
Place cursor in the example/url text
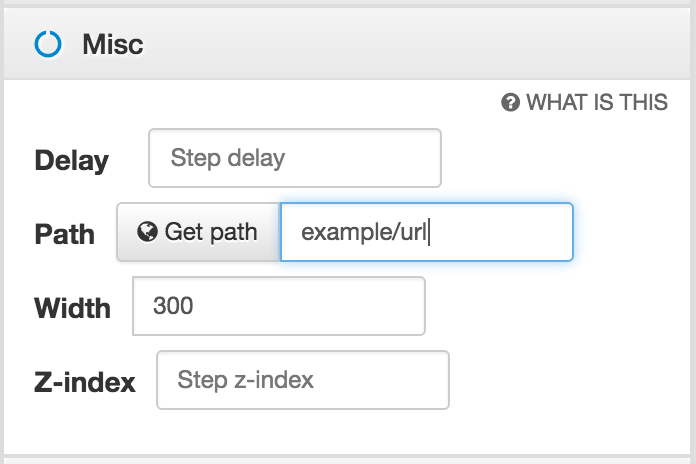[364, 232]
